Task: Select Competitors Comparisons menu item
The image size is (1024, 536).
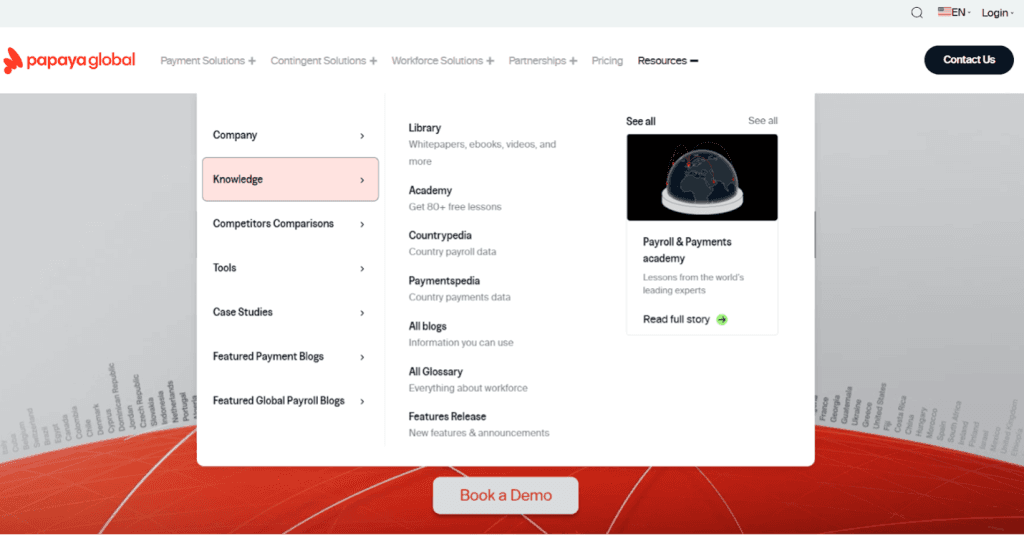Action: pyautogui.click(x=273, y=224)
